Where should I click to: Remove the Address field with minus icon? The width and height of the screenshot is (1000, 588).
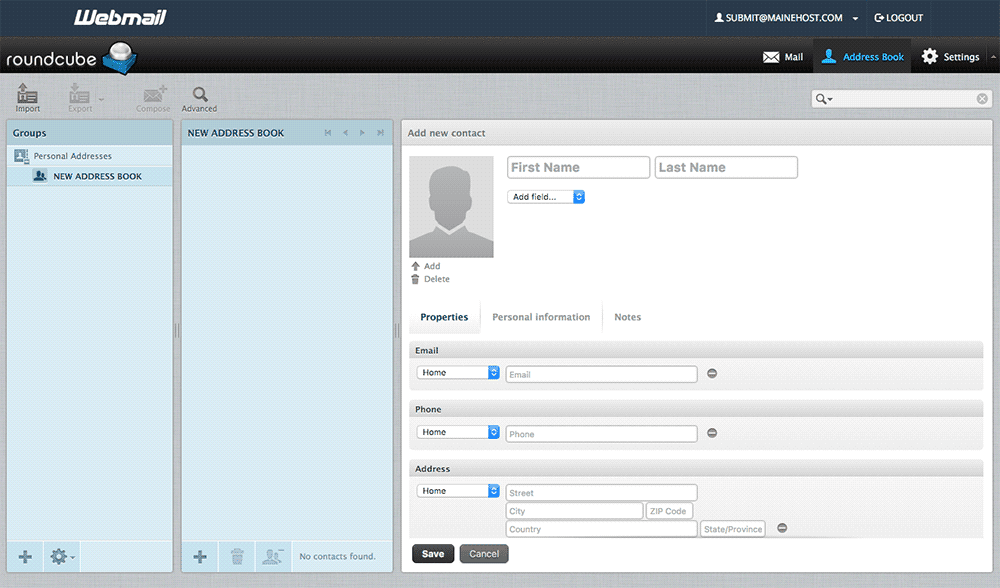click(782, 528)
